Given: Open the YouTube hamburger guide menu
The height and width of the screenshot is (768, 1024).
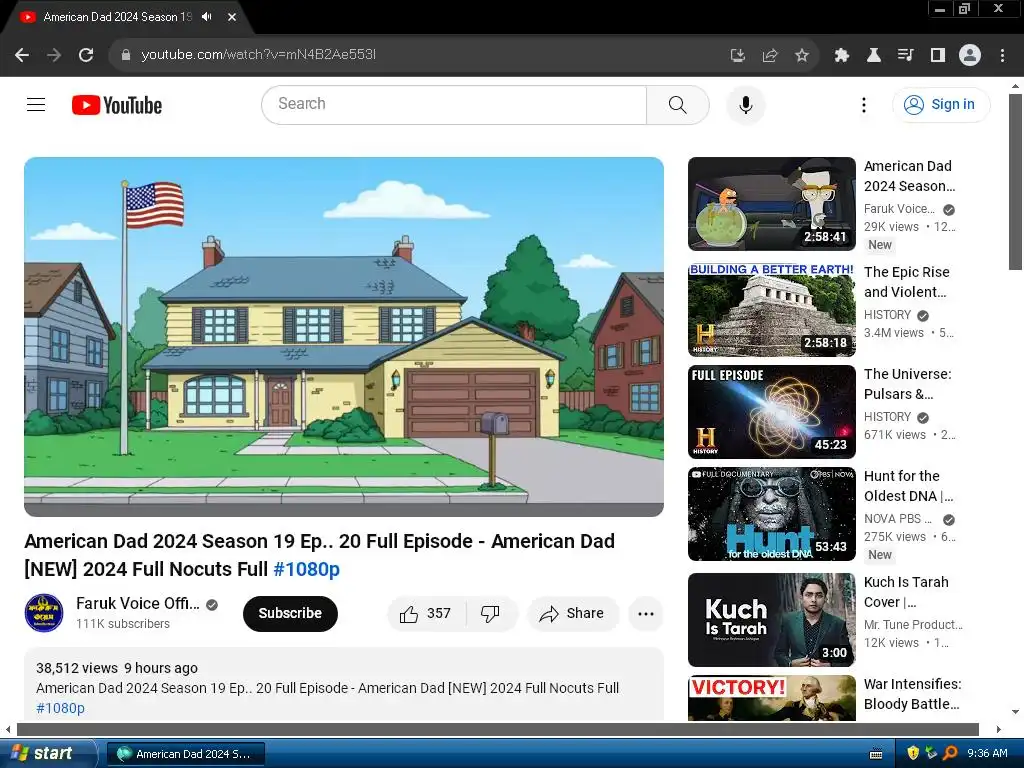Looking at the screenshot, I should tap(36, 104).
